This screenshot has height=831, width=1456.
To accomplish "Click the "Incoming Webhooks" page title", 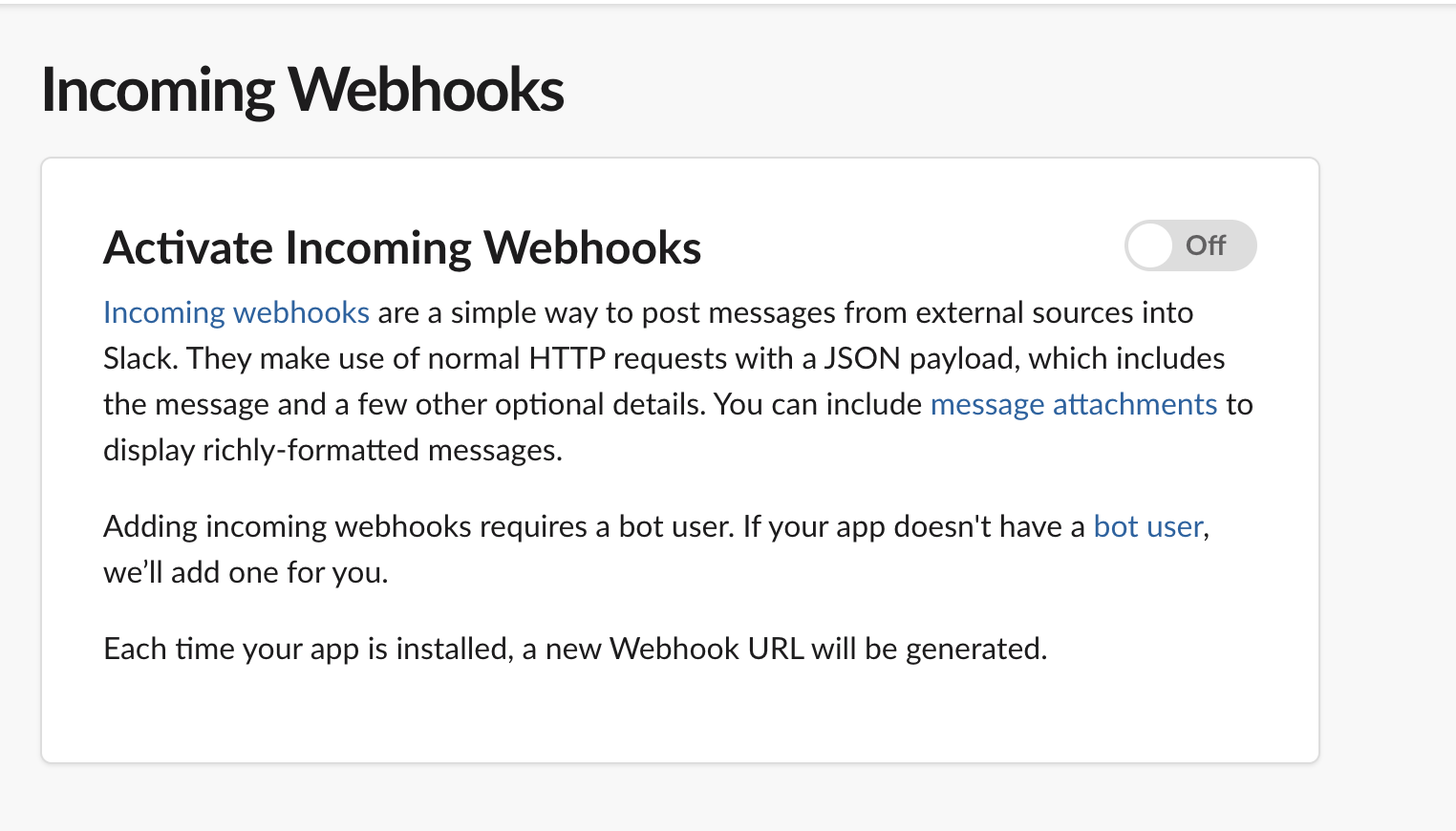I will pos(302,91).
